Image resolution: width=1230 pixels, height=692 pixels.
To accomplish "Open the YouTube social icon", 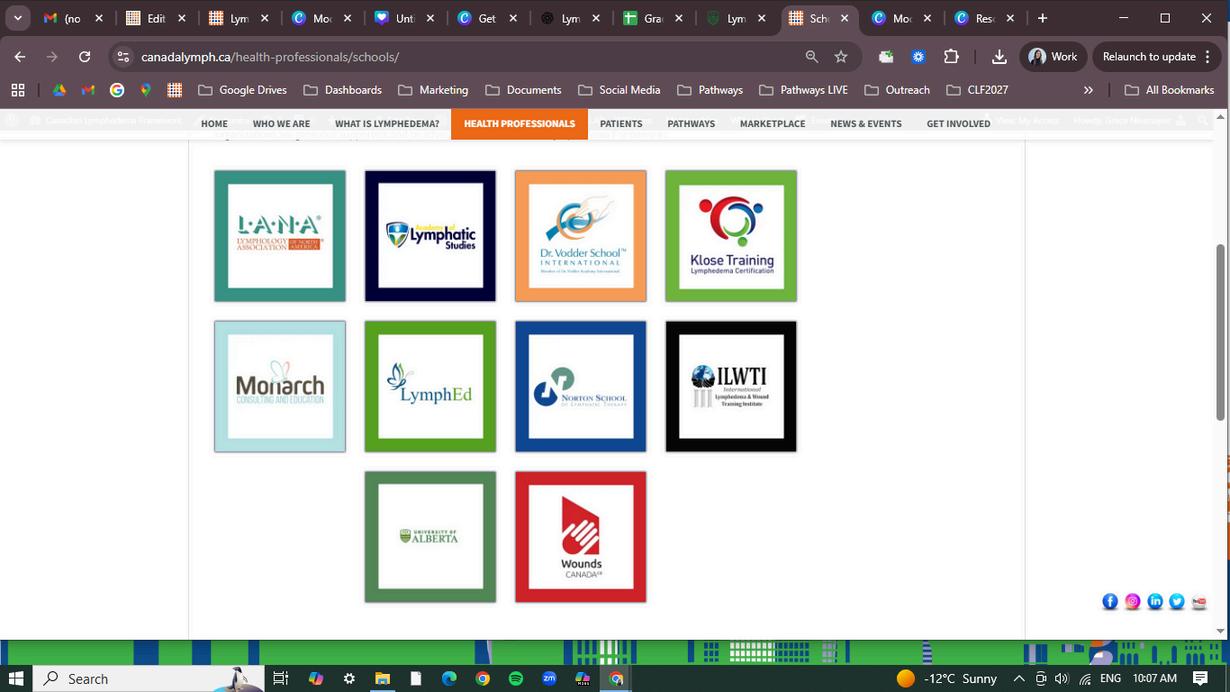I will point(1199,601).
